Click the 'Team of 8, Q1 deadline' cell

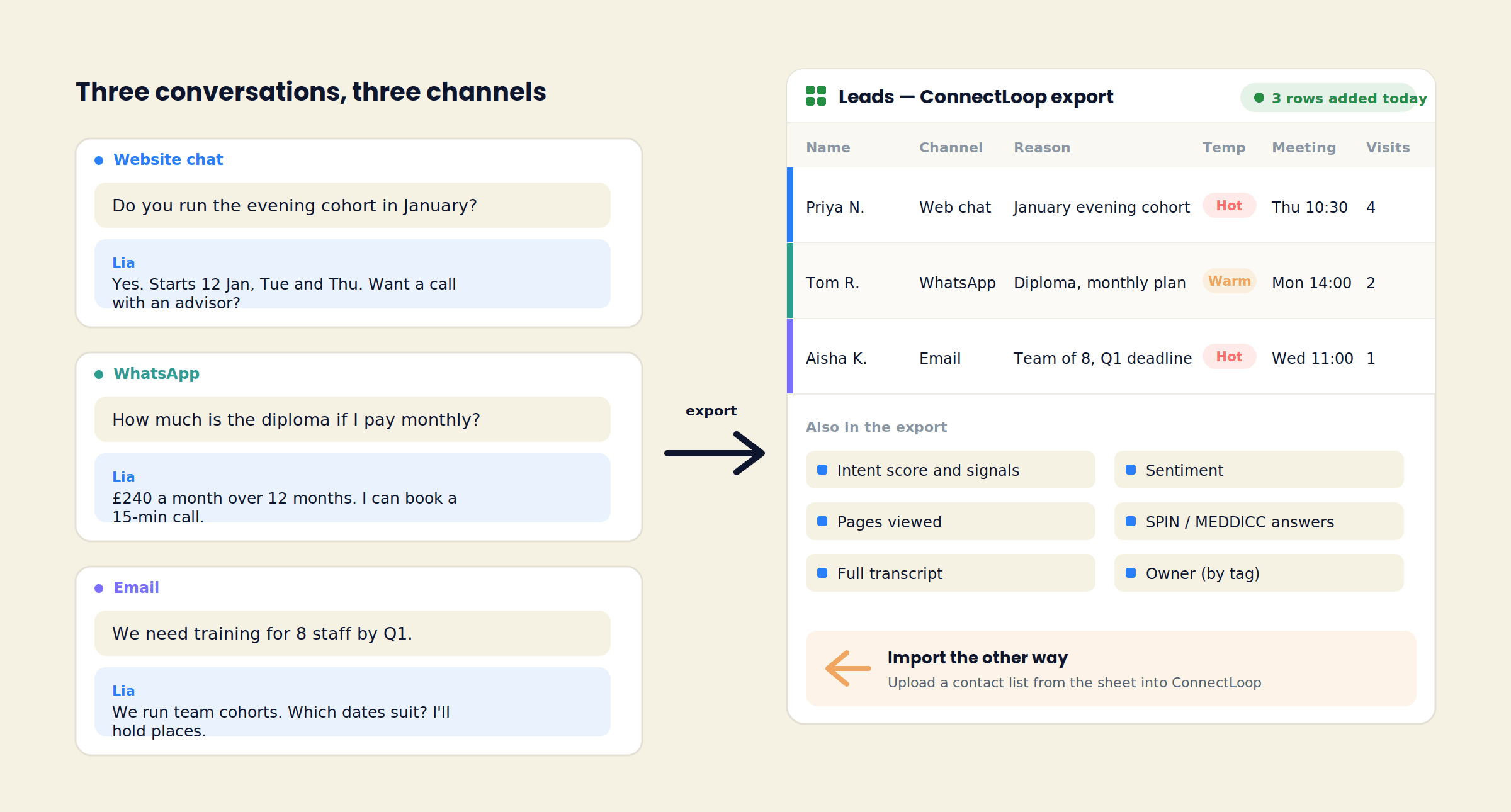(1102, 358)
